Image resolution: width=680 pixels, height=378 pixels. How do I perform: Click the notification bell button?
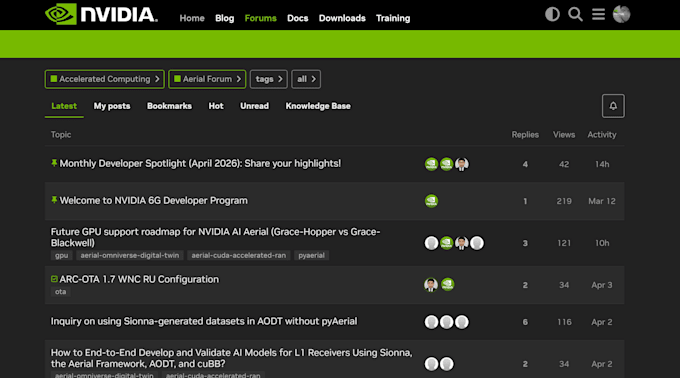point(613,106)
